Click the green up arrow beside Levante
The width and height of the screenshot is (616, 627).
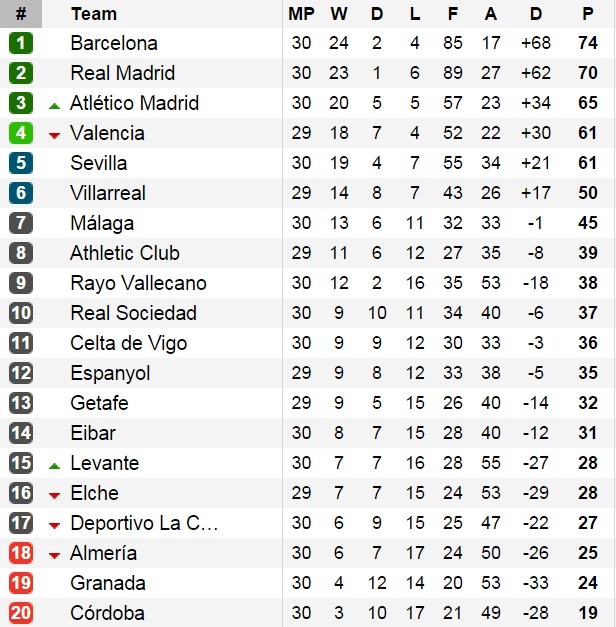click(x=54, y=464)
